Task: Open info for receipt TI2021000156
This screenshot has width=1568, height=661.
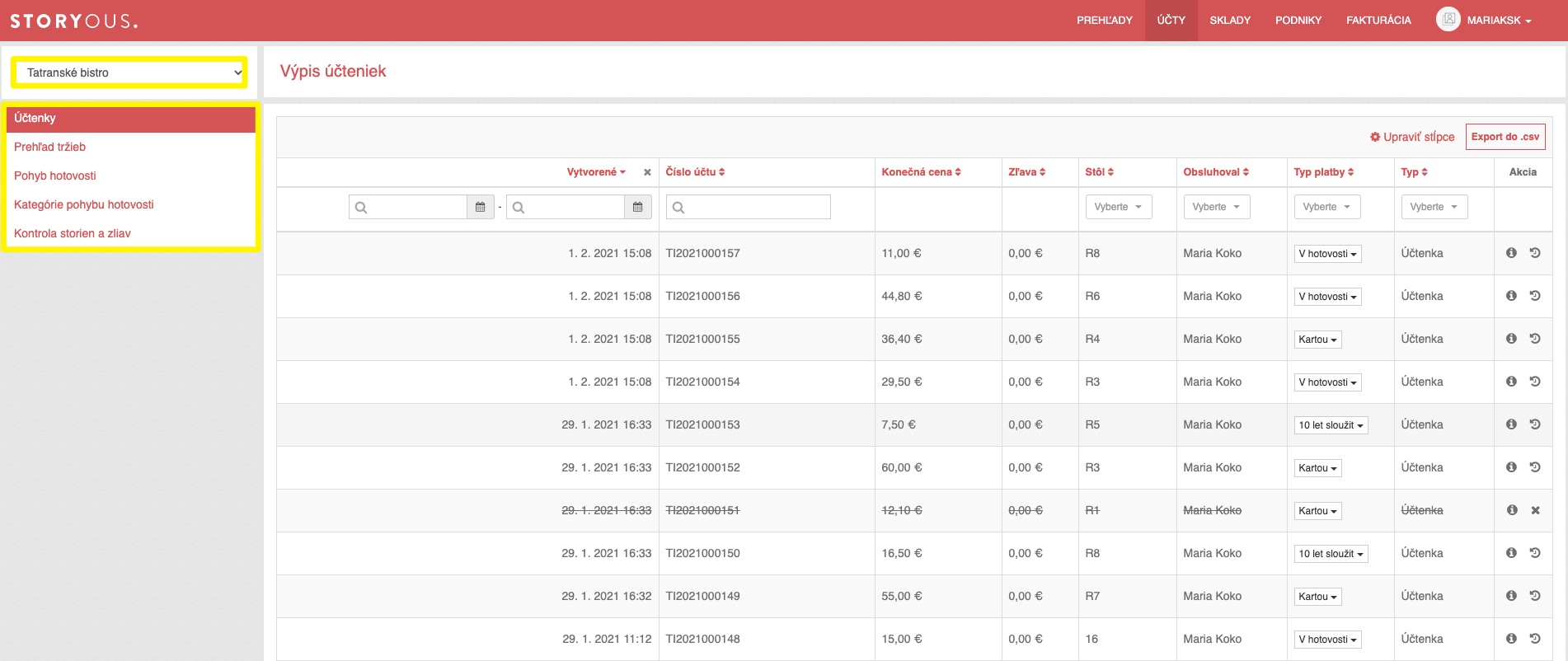Action: 1511,296
